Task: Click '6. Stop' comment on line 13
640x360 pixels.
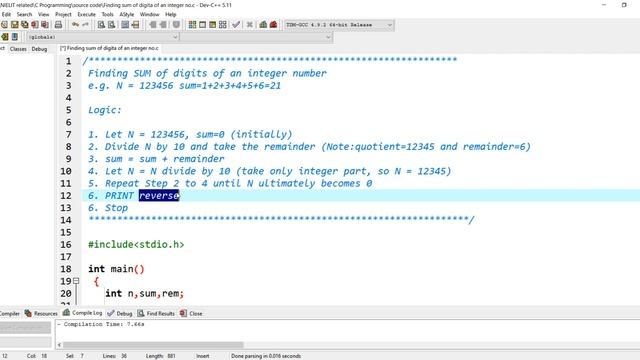Action: [108, 208]
